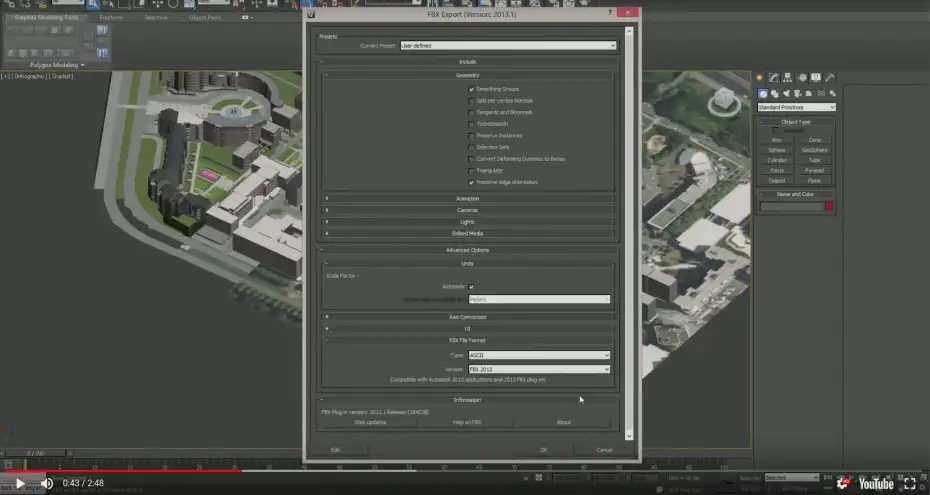Click the red object color swatch

point(829,206)
